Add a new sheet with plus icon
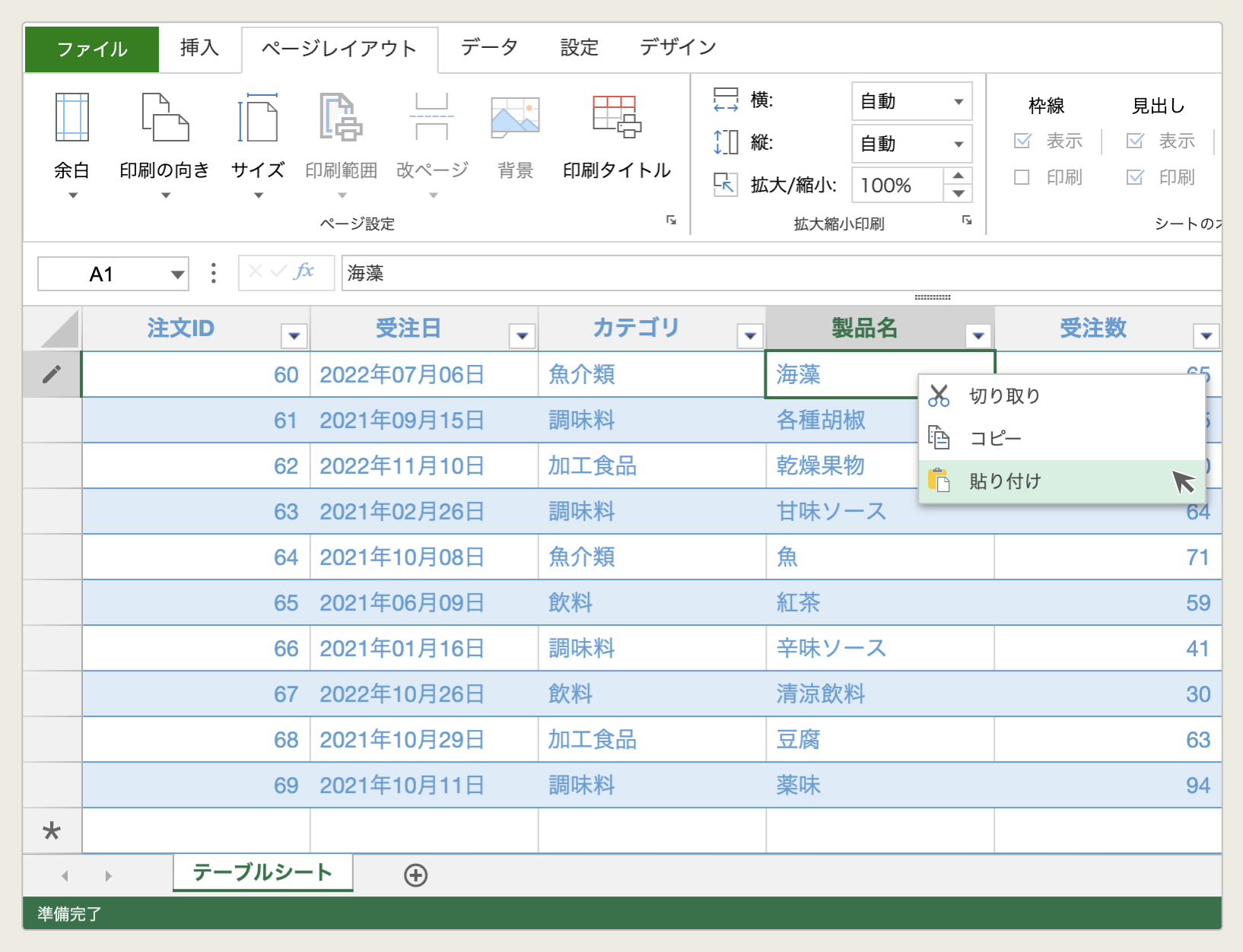Viewport: 1243px width, 952px height. tap(415, 875)
